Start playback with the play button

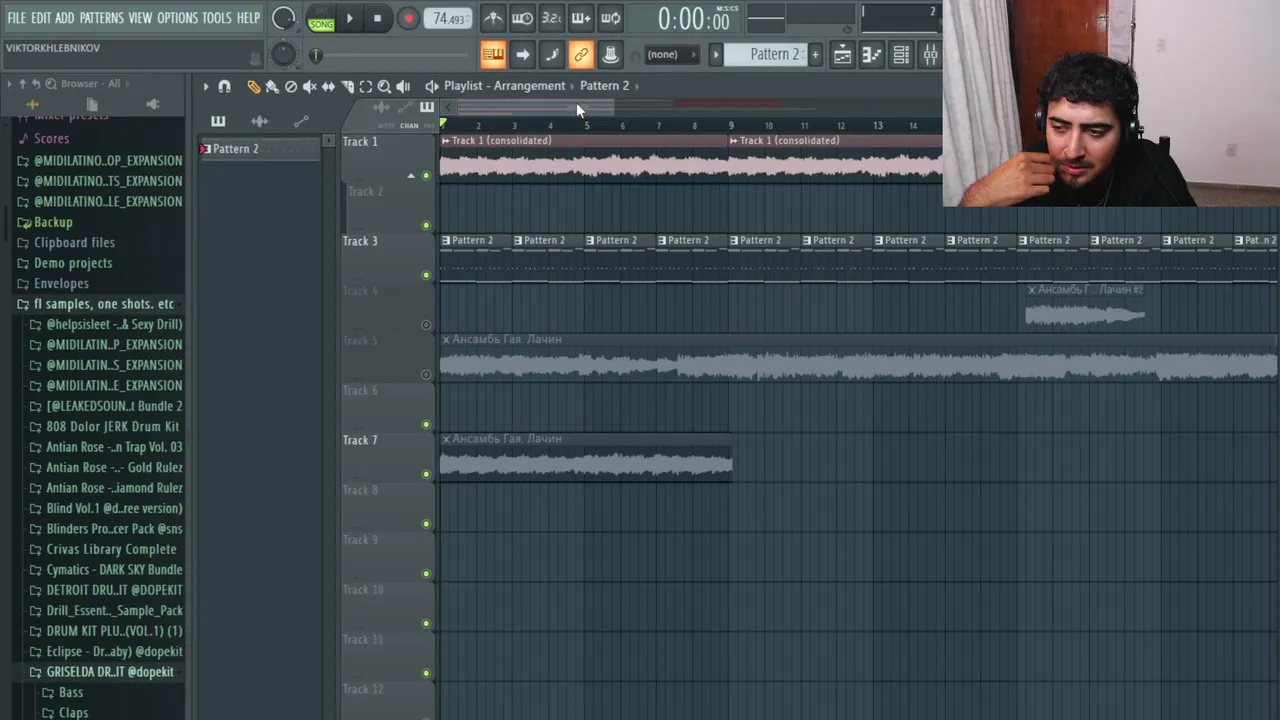pos(349,18)
